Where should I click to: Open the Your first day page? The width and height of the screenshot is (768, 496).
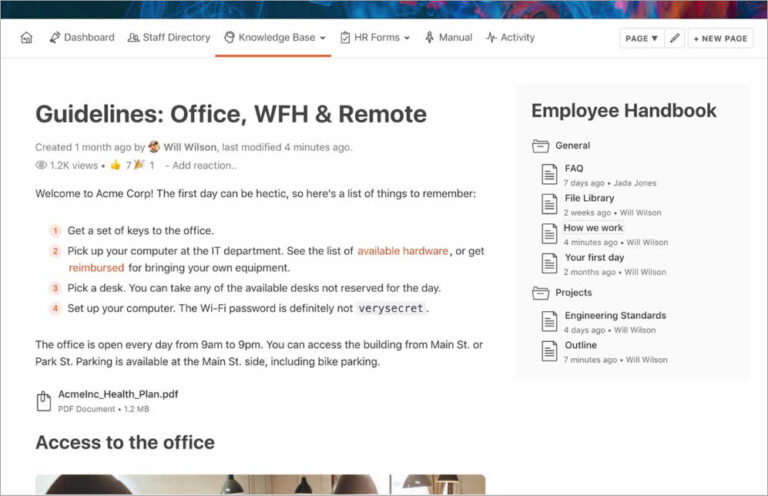[x=595, y=258]
